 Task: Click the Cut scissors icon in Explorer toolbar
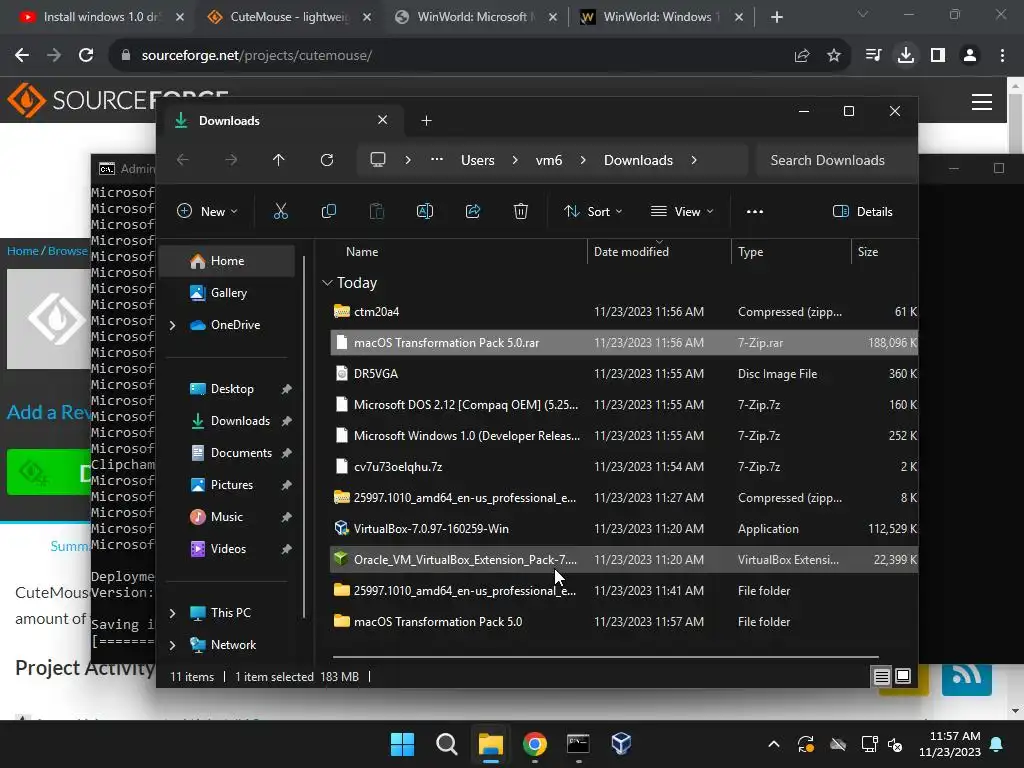(x=280, y=211)
